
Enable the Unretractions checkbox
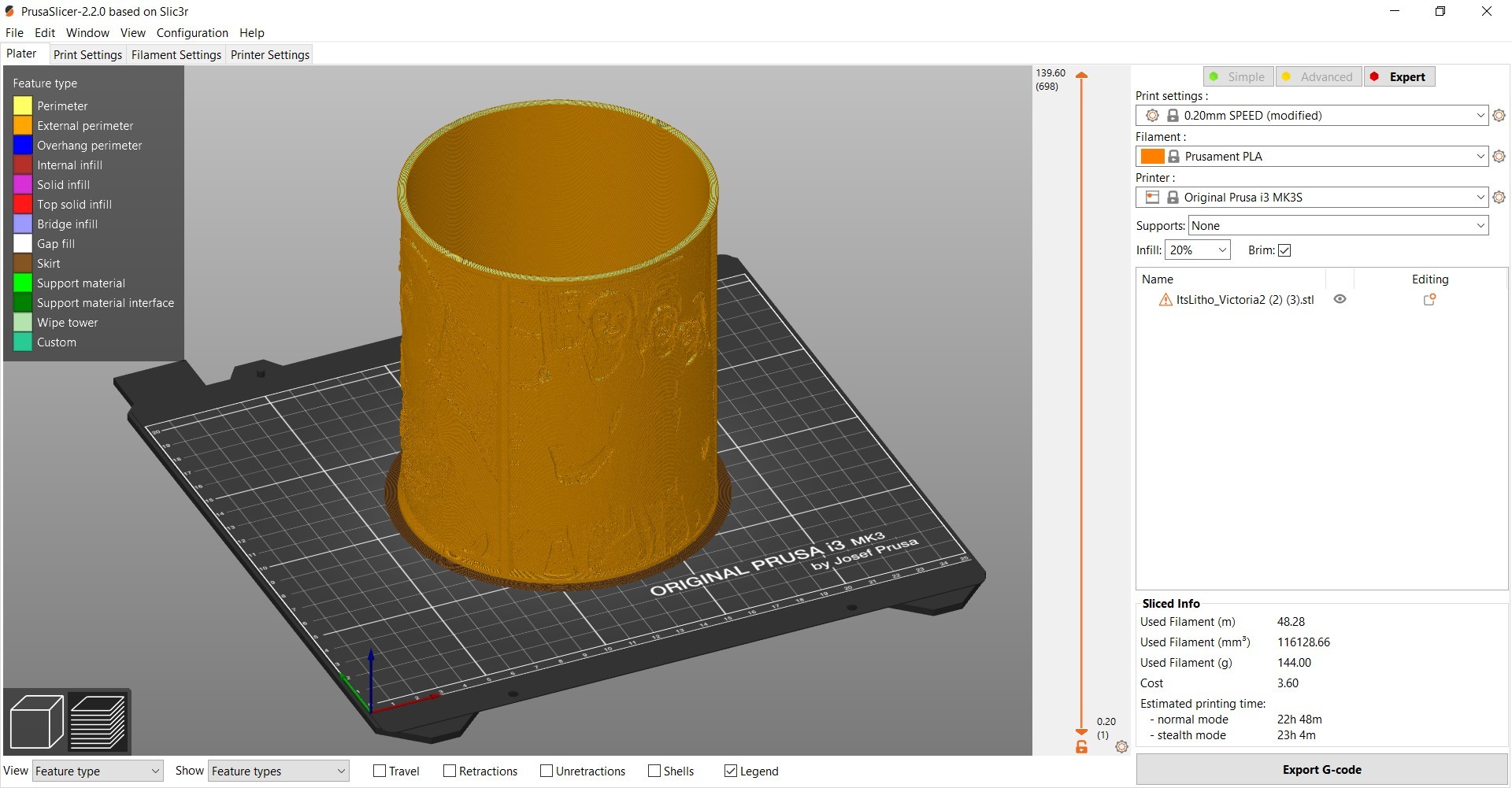pos(547,771)
